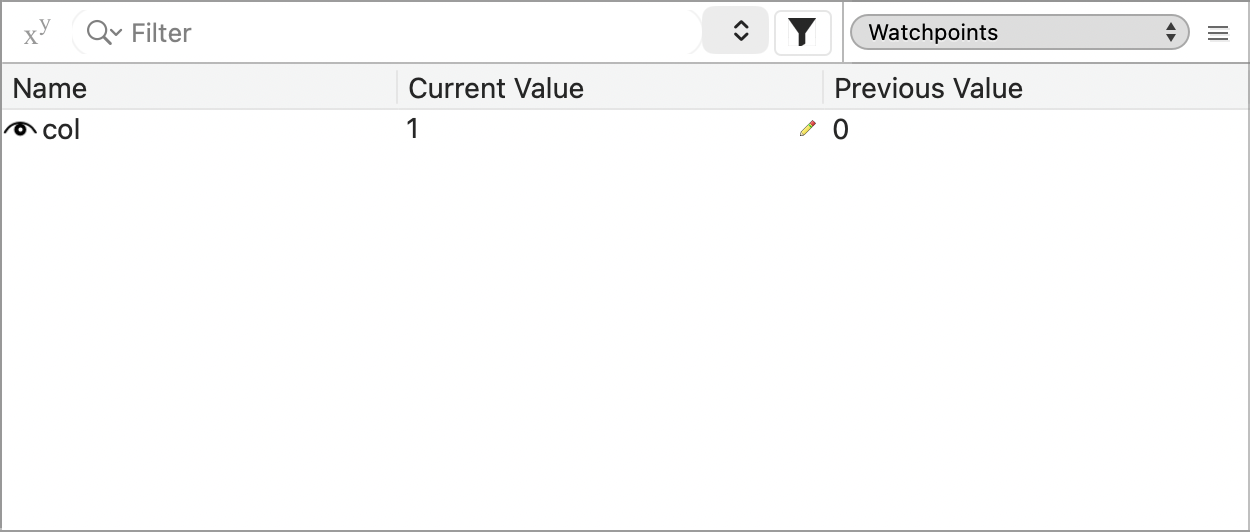Click the current value 1 cell
1250x532 pixels.
[413, 129]
